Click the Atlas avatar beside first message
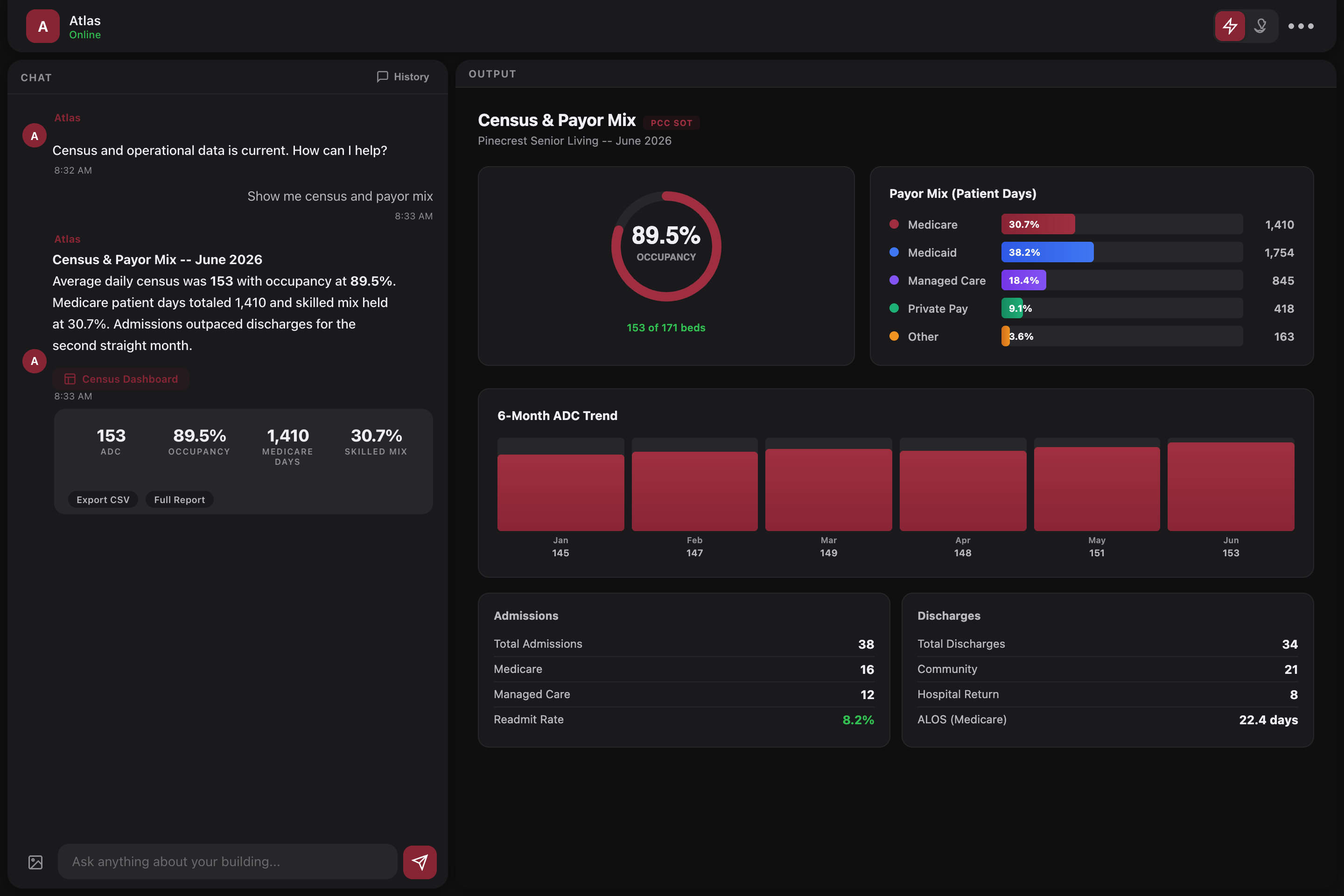 click(x=34, y=135)
